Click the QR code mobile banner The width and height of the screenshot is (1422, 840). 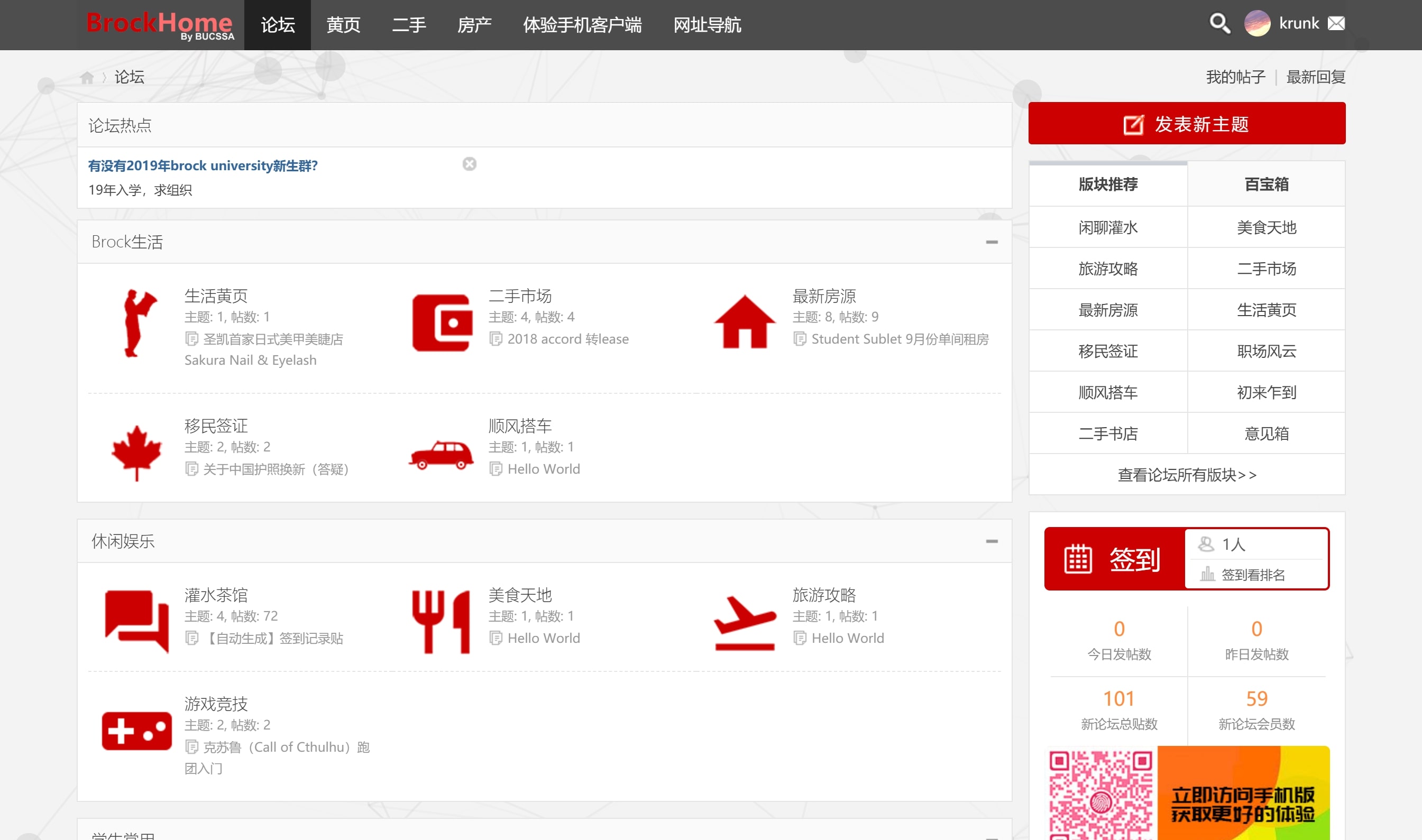pyautogui.click(x=1187, y=792)
